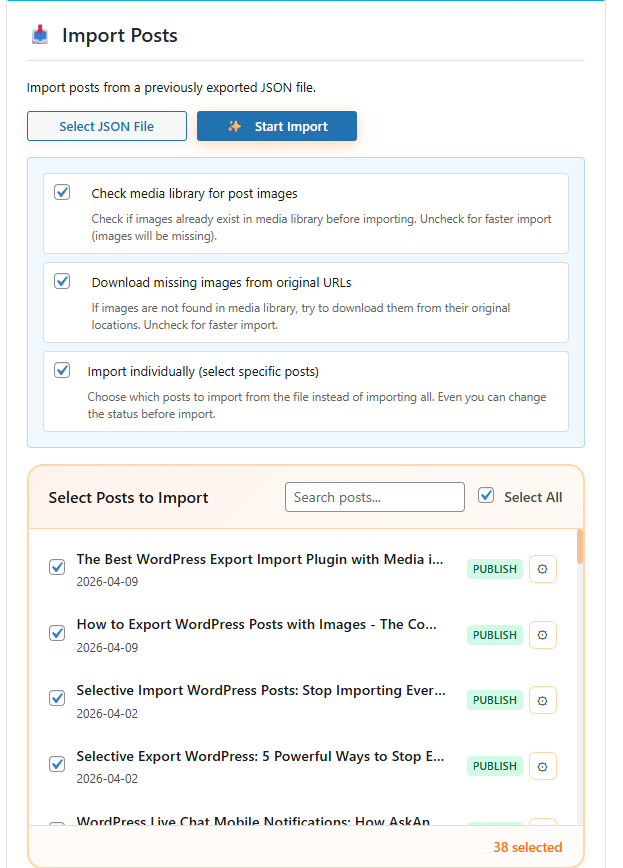Open settings gear for Best WordPress Export post
623x868 pixels.
pos(542,569)
